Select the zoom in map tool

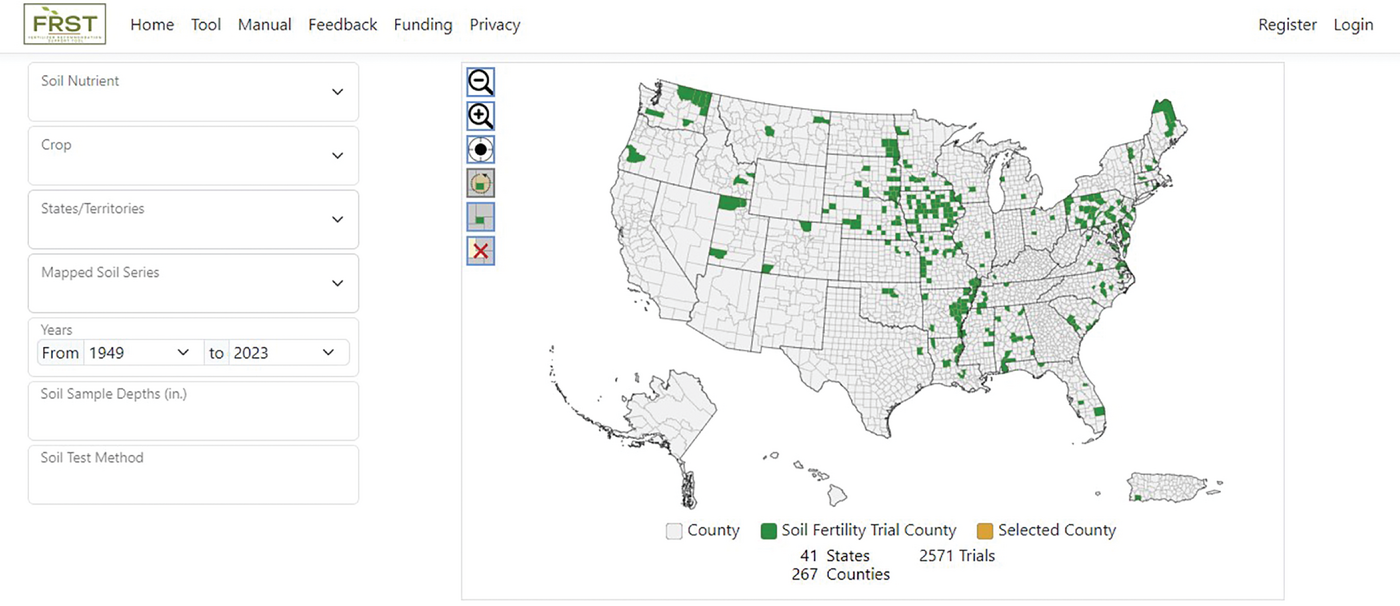click(480, 115)
